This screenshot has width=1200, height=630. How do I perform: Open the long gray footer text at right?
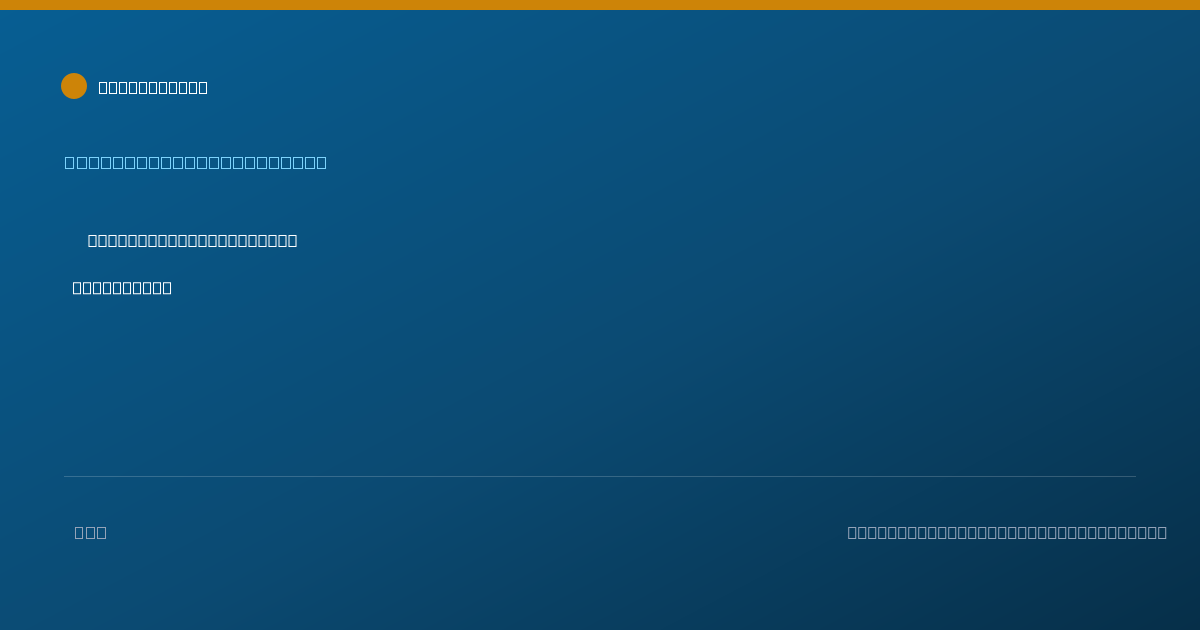pyautogui.click(x=1007, y=532)
